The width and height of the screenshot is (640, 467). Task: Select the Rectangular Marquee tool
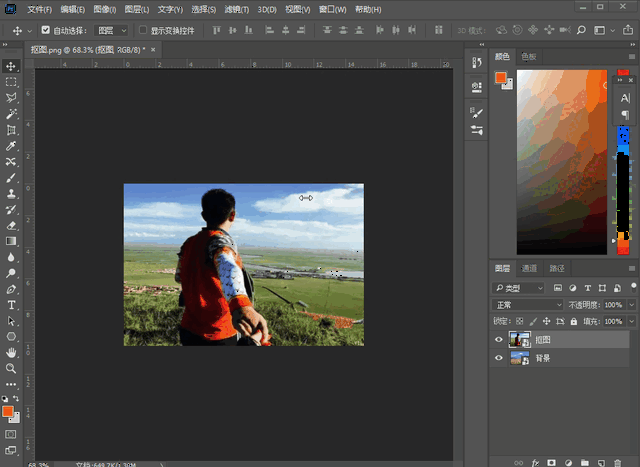[11, 82]
